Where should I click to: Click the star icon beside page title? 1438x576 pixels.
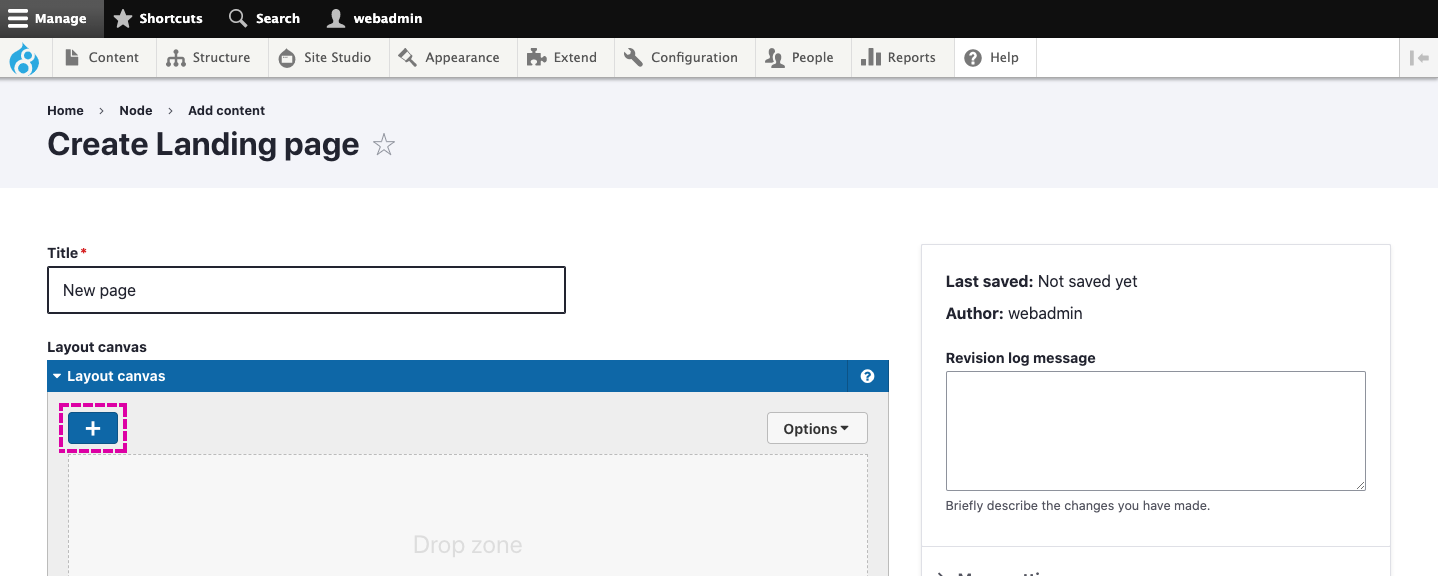click(384, 145)
